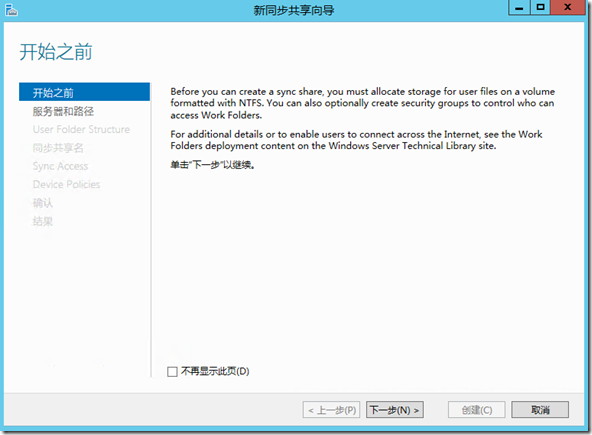Select the Device Policies step
The image size is (592, 435).
coord(66,184)
